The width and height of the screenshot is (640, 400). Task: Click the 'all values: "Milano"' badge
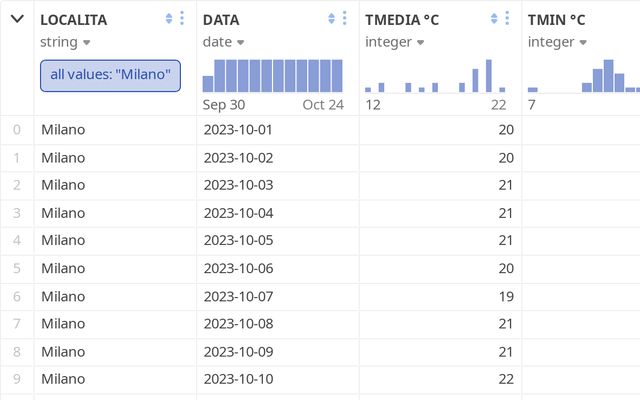(x=110, y=75)
